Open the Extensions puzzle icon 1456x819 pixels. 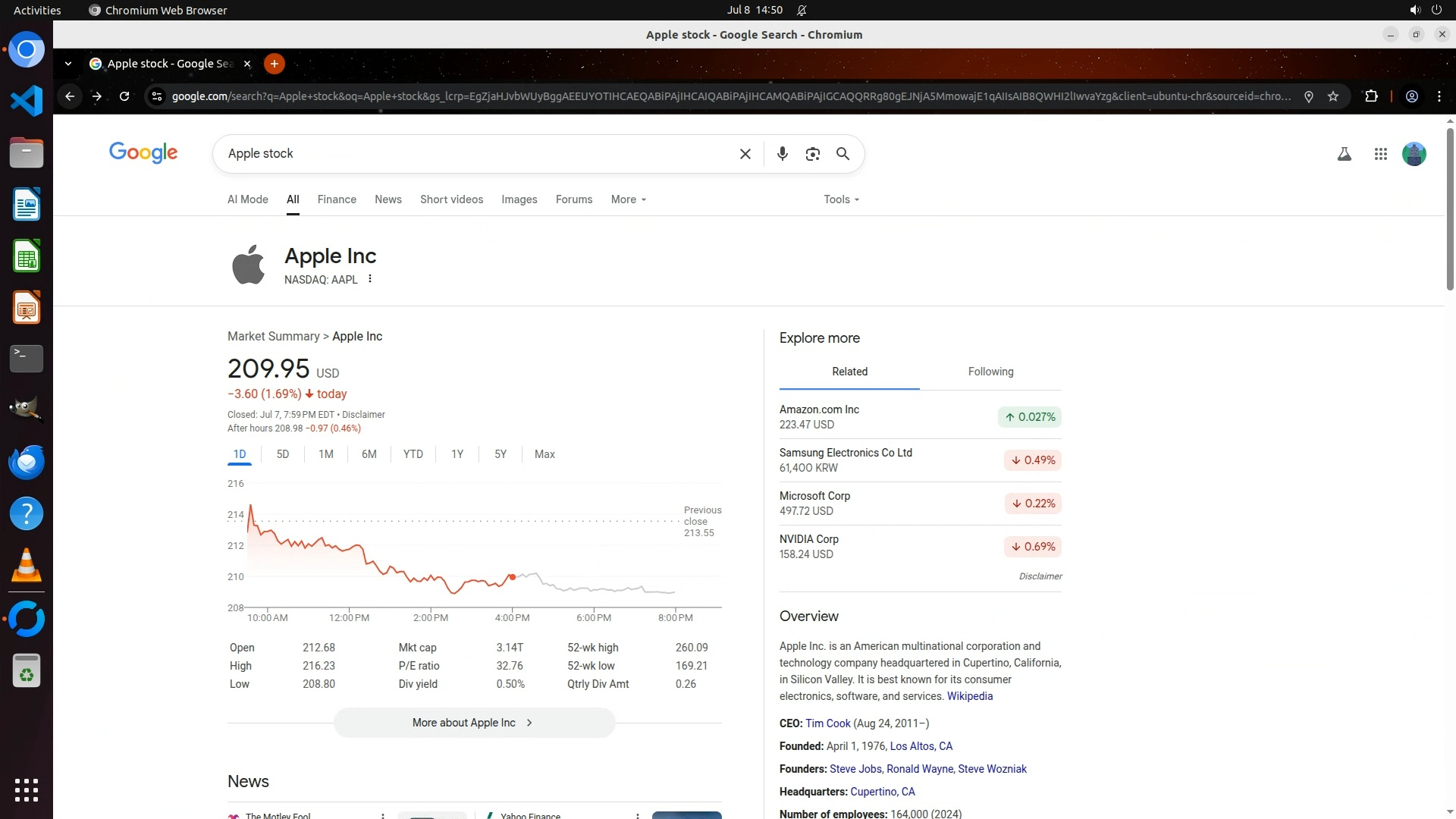(x=1371, y=96)
